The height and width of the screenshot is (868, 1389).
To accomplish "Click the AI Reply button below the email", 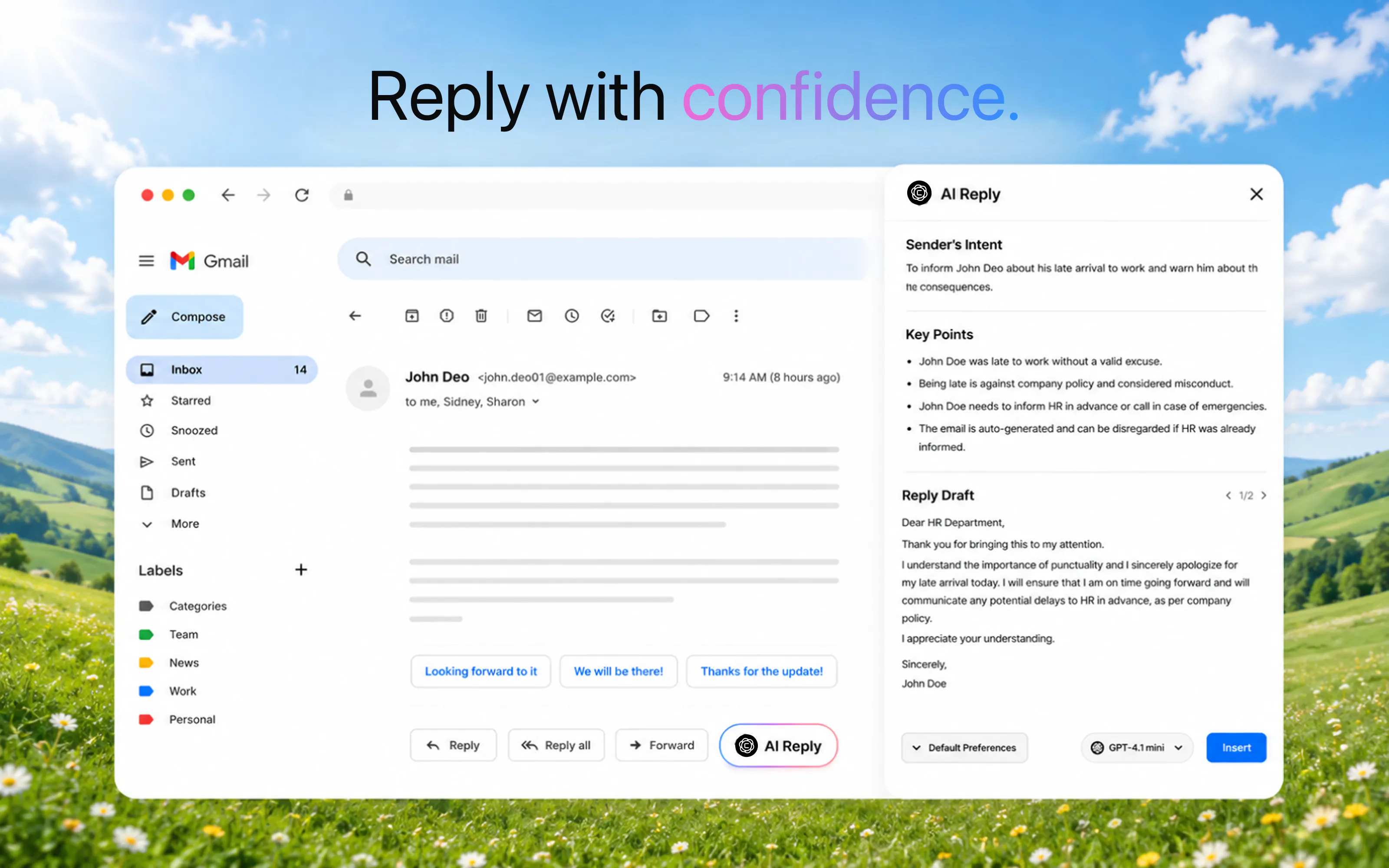I will click(x=778, y=746).
